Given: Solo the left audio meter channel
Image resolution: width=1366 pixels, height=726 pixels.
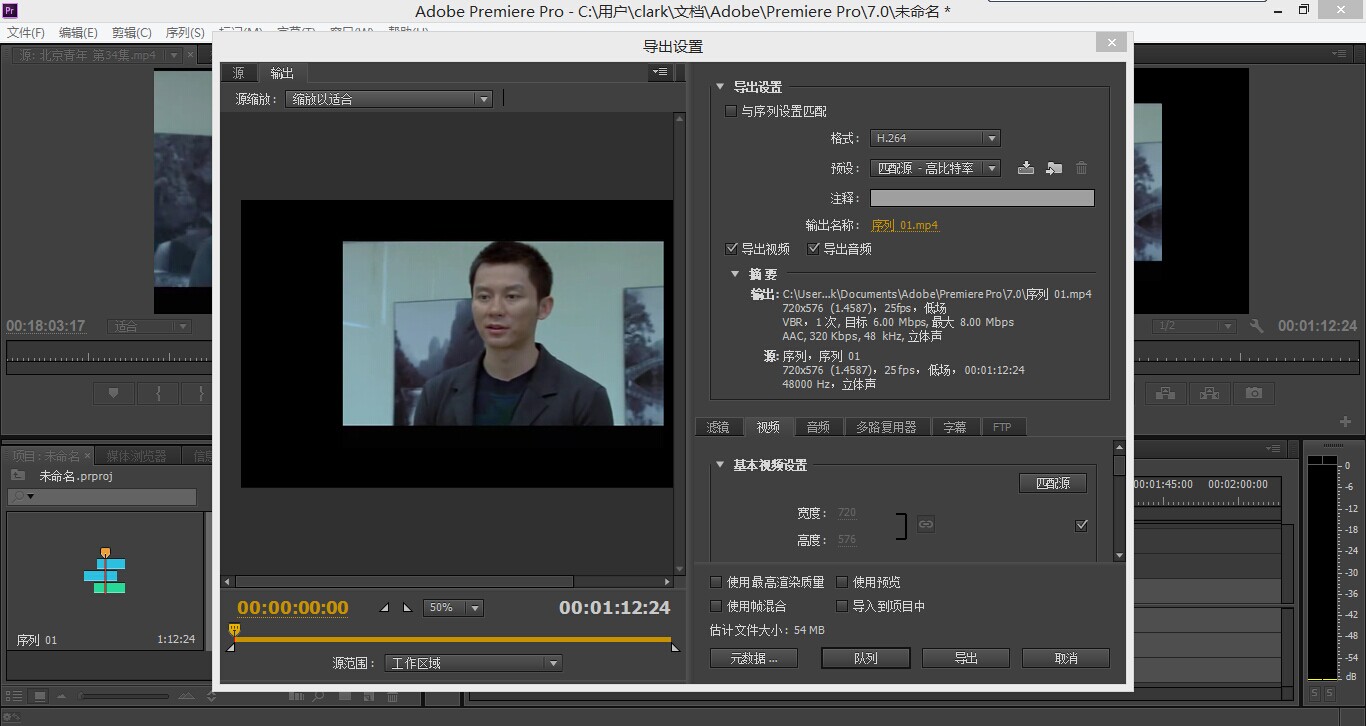Looking at the screenshot, I should [1315, 693].
